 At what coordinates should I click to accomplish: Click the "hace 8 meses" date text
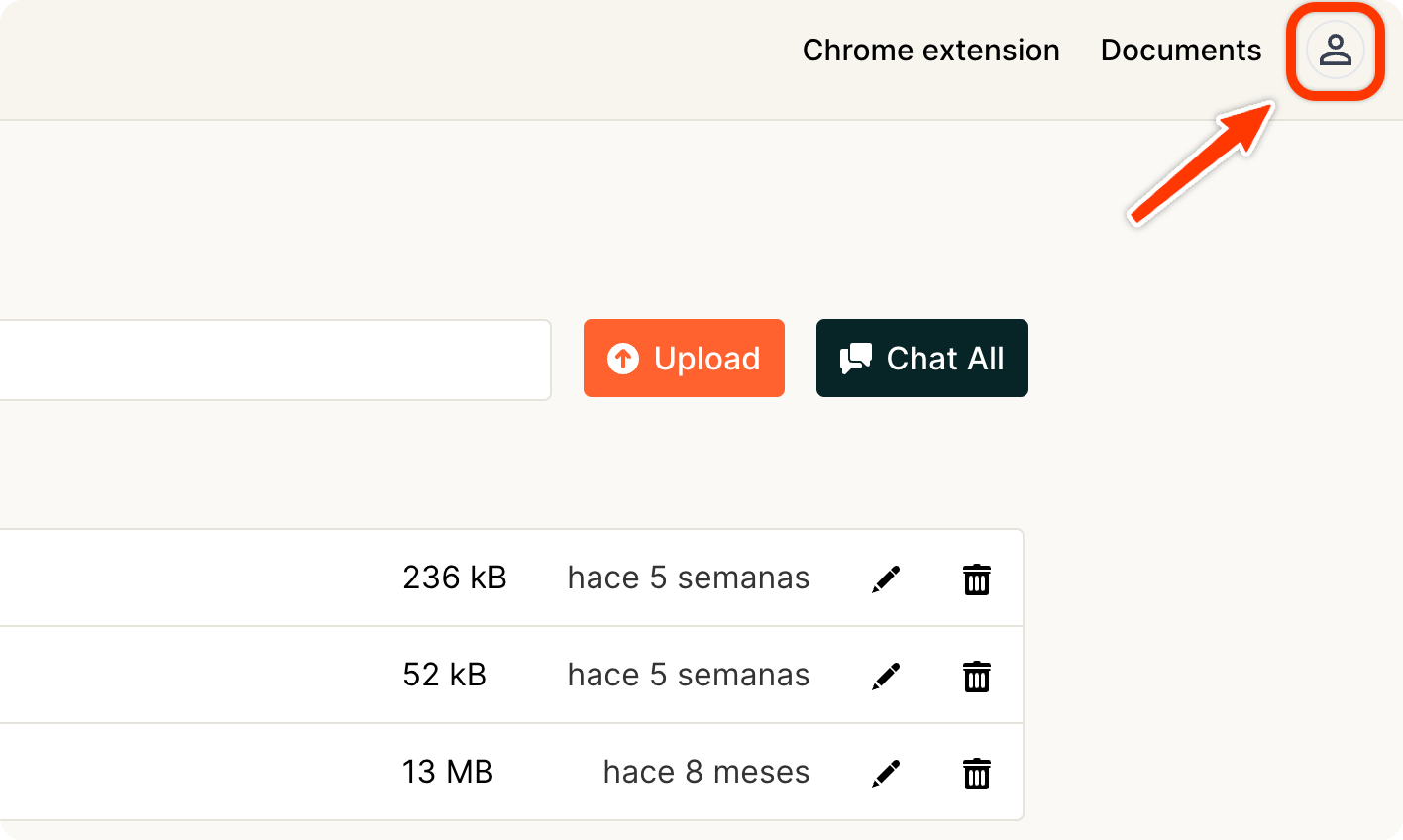705,772
